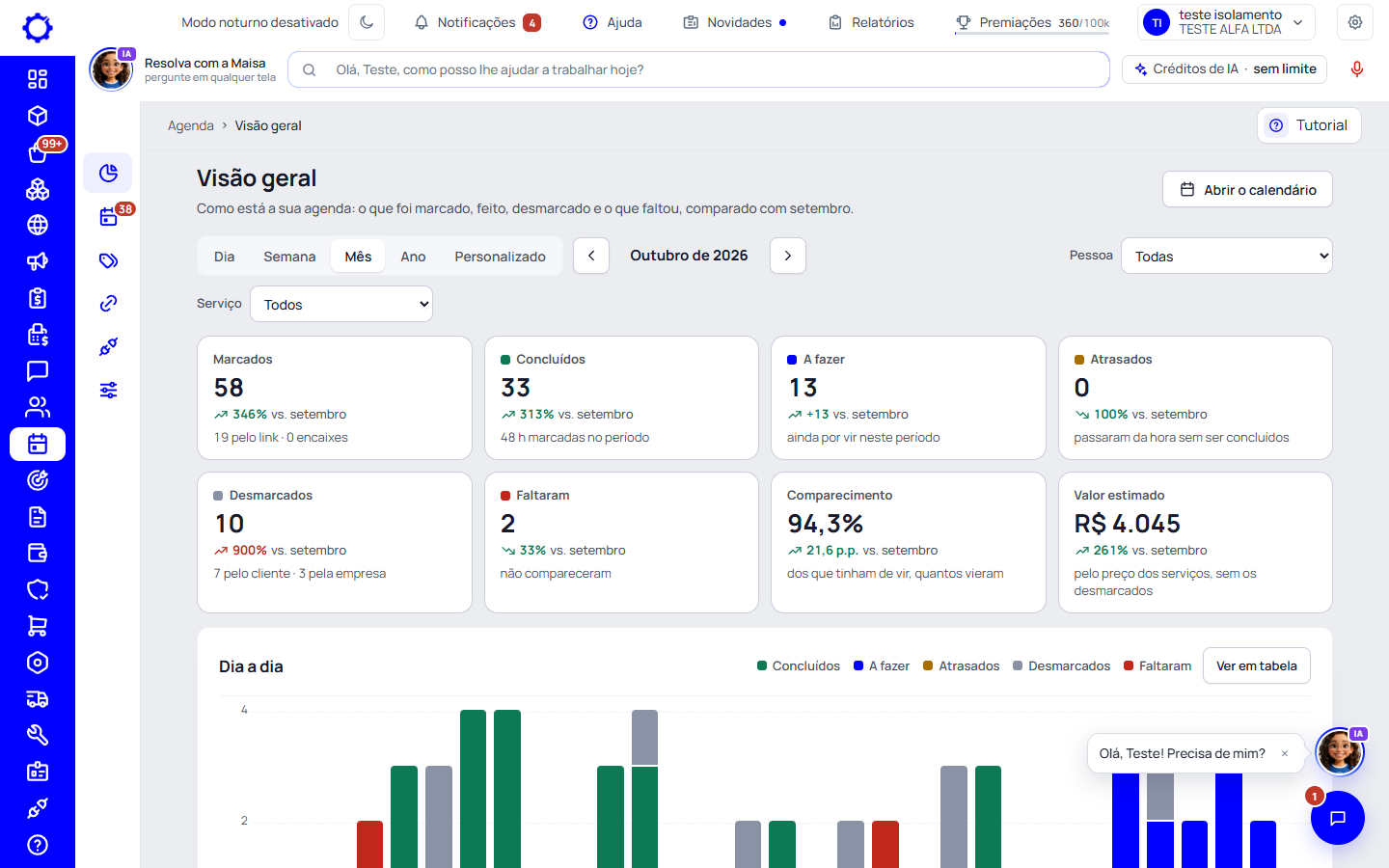Open the Serviço dropdown showing Todos
Screen dimensions: 1389x868
point(341,304)
